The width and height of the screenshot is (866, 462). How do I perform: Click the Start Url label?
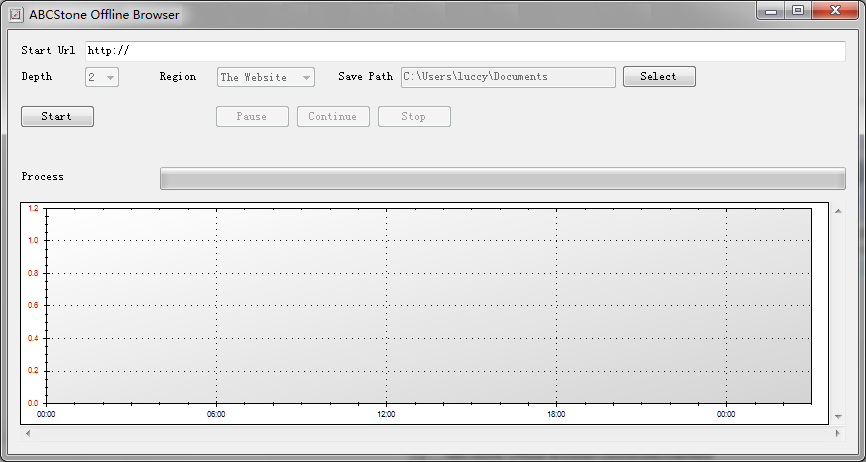point(48,50)
